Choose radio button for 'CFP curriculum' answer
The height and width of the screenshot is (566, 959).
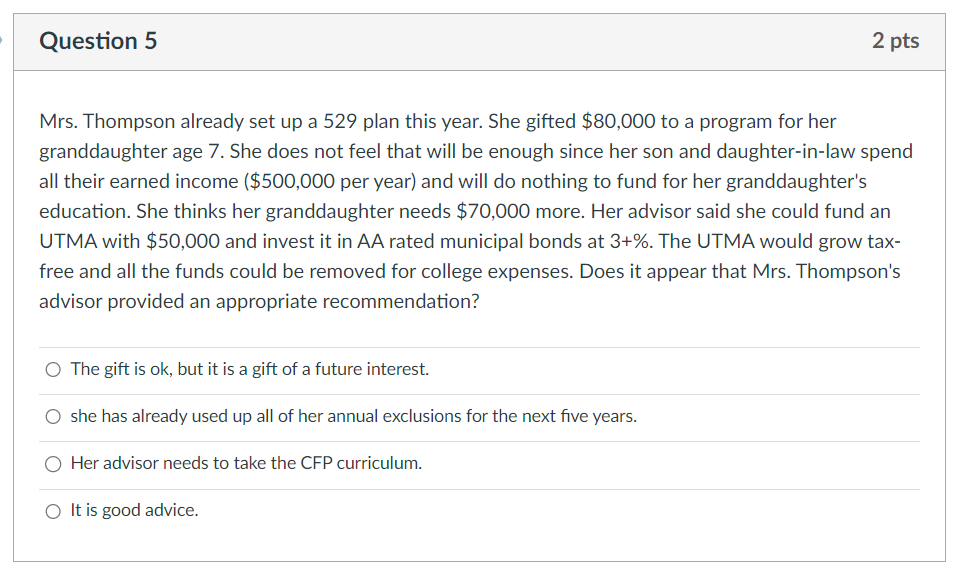click(x=53, y=464)
